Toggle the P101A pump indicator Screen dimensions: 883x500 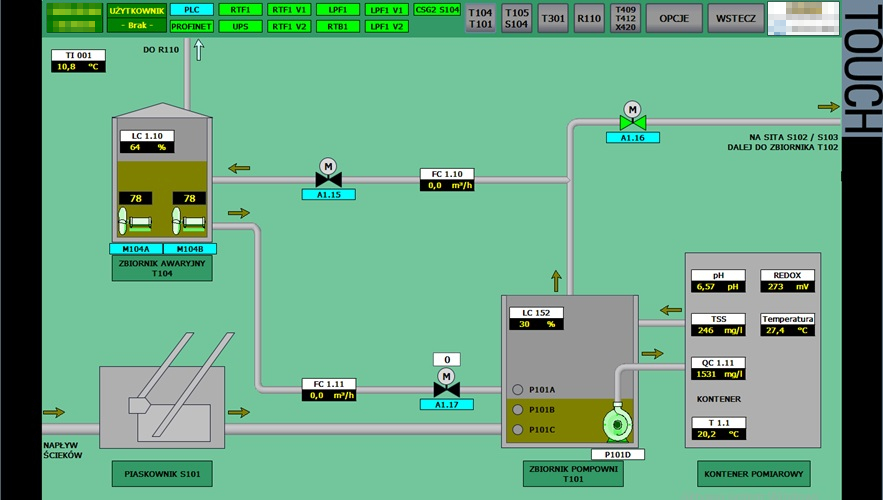(517, 390)
